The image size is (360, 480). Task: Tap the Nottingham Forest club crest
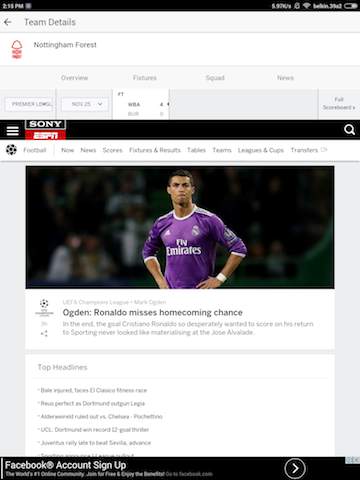click(17, 49)
